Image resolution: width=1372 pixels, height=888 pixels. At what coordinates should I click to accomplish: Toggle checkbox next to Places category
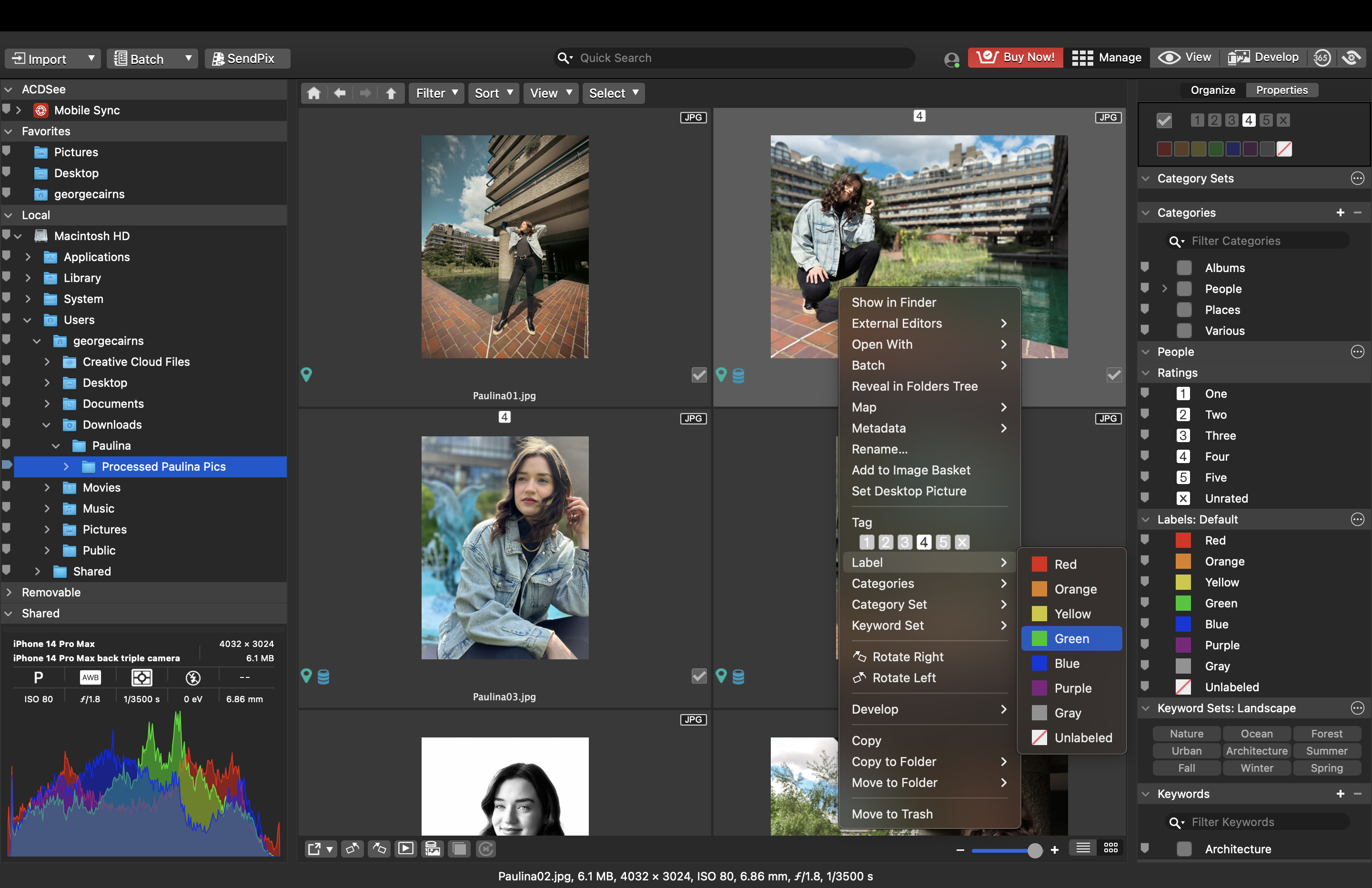(1184, 309)
